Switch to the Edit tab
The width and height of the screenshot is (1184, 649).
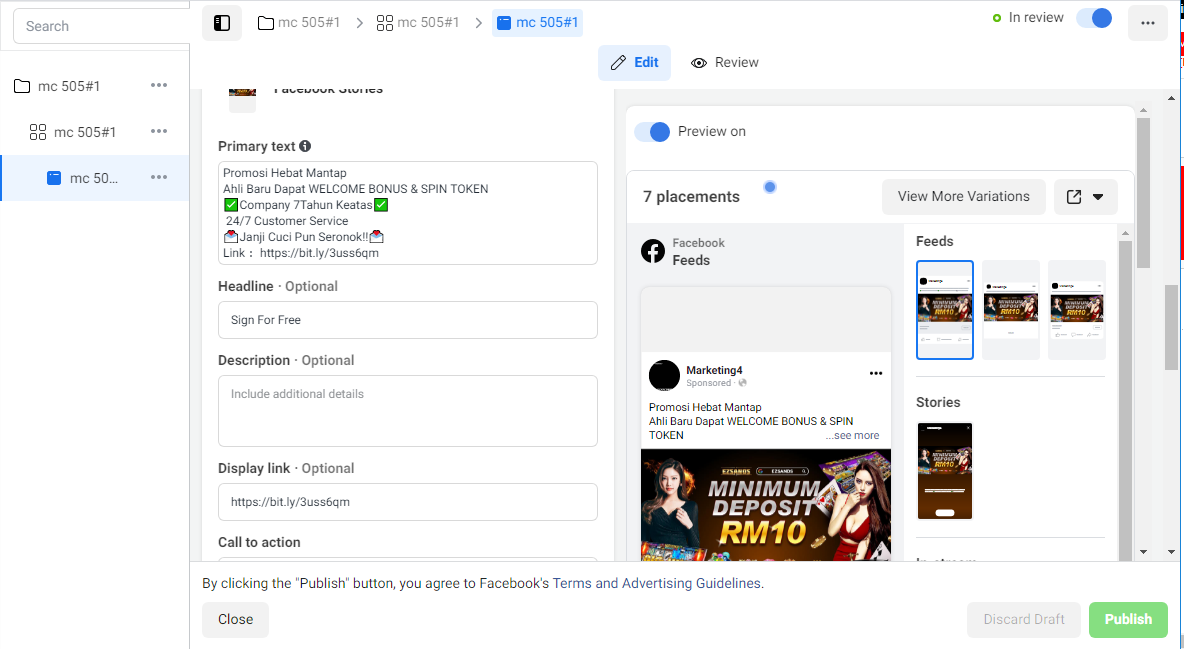click(x=634, y=63)
